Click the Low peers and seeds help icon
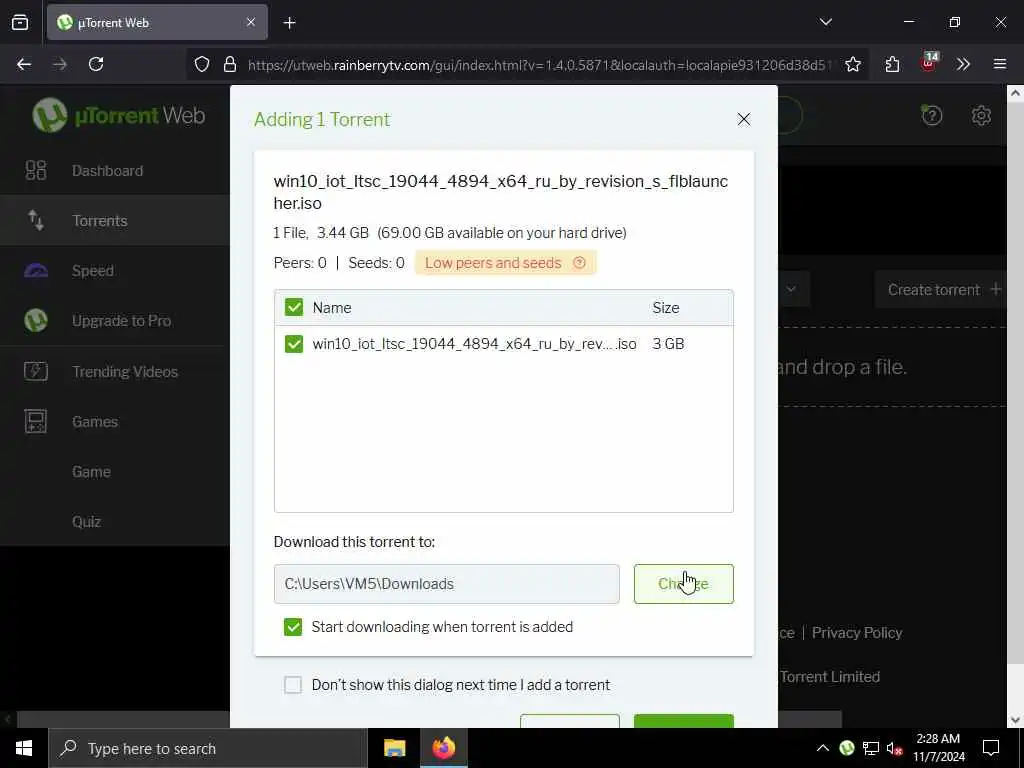The image size is (1024, 768). (x=579, y=263)
